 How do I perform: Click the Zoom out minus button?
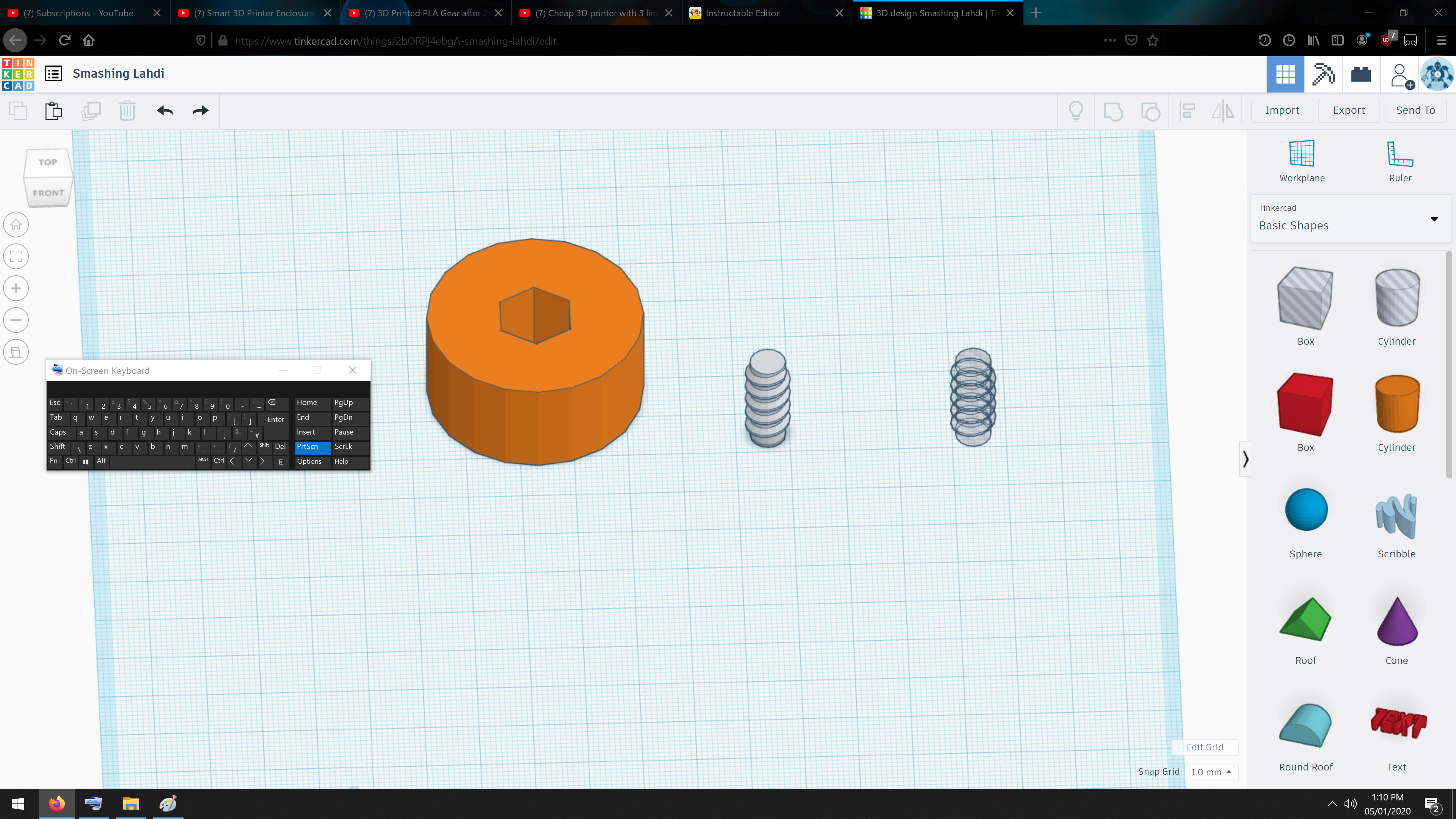16,320
